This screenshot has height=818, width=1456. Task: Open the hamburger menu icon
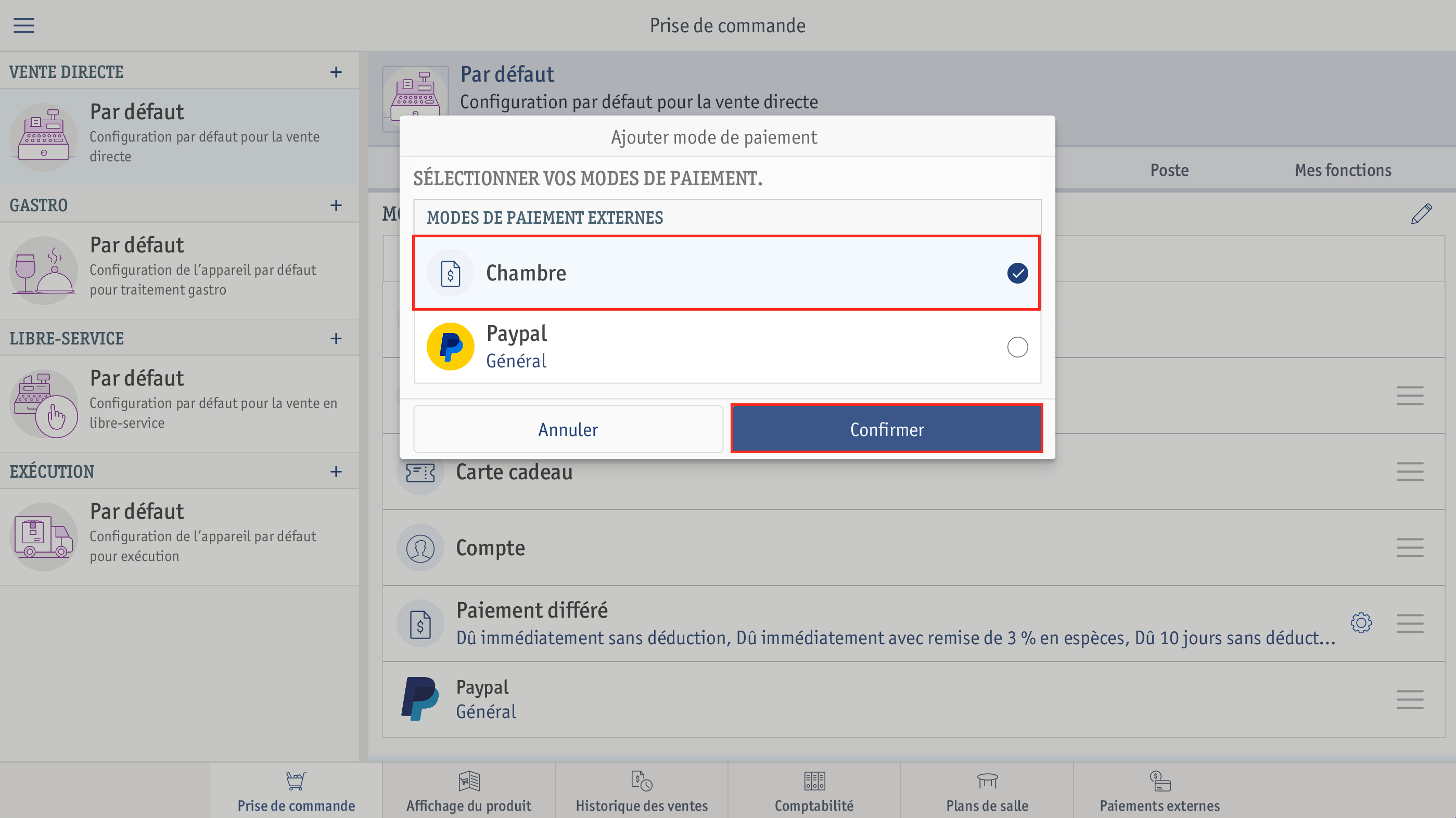tap(24, 25)
